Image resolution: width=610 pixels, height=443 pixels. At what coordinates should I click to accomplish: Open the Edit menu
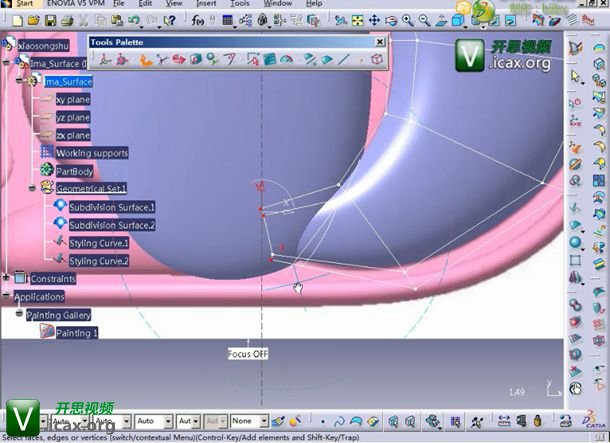coord(145,4)
